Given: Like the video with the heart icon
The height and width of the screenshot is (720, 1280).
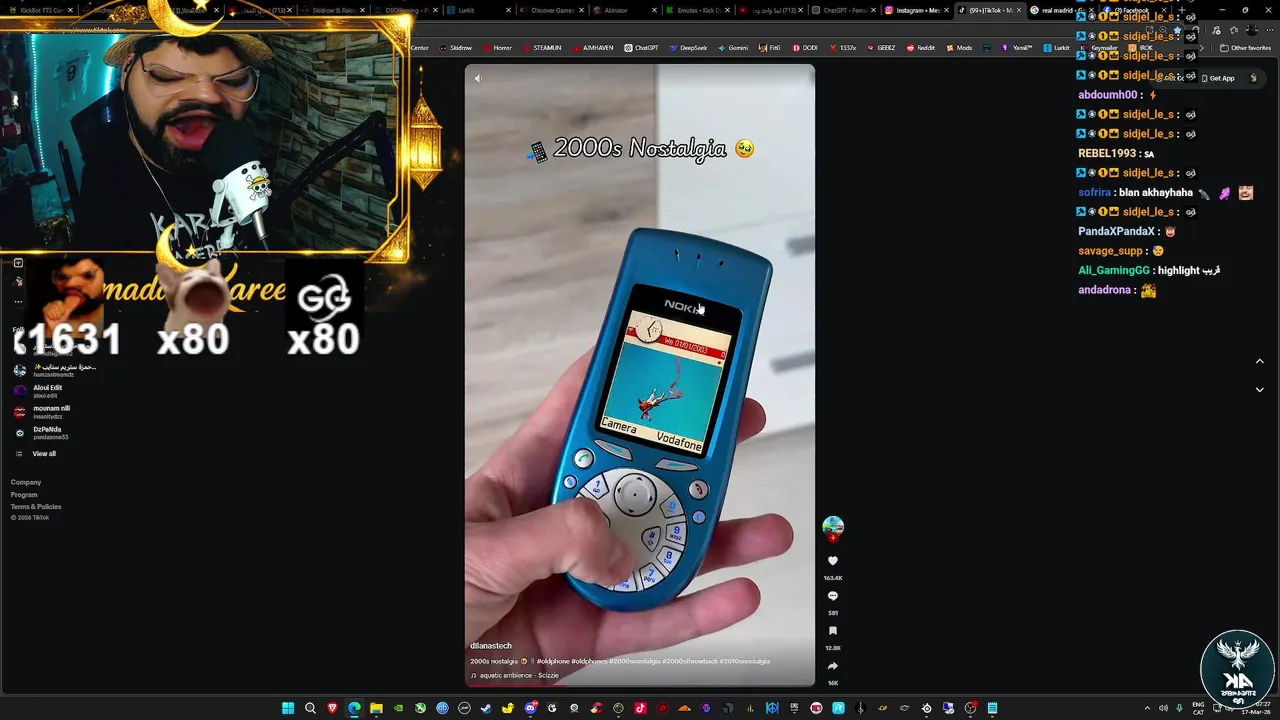Looking at the screenshot, I should pyautogui.click(x=833, y=561).
